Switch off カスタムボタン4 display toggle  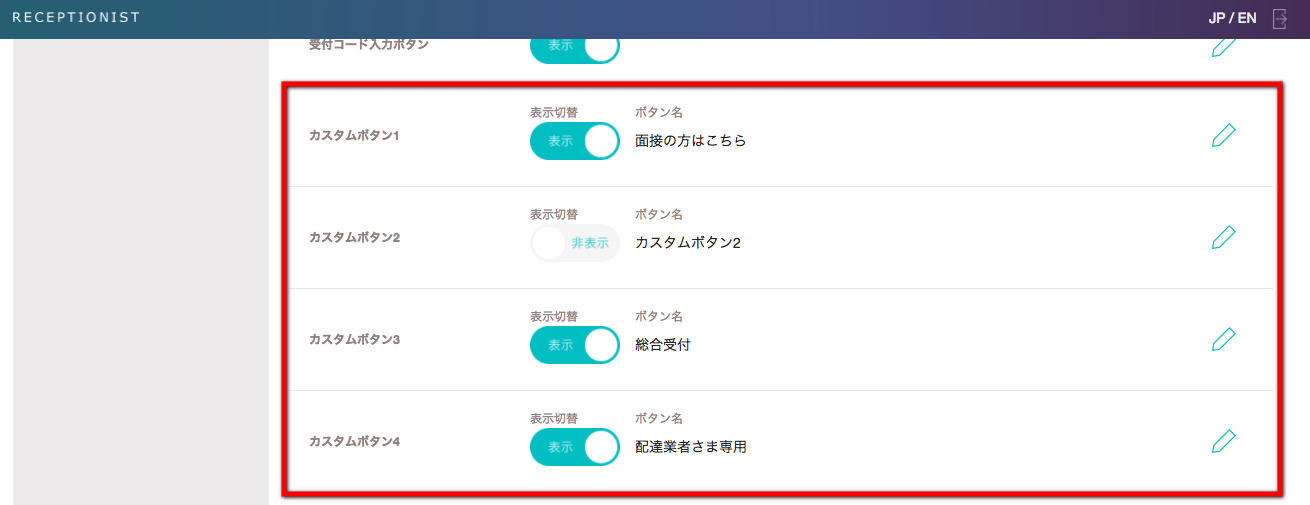click(x=575, y=447)
